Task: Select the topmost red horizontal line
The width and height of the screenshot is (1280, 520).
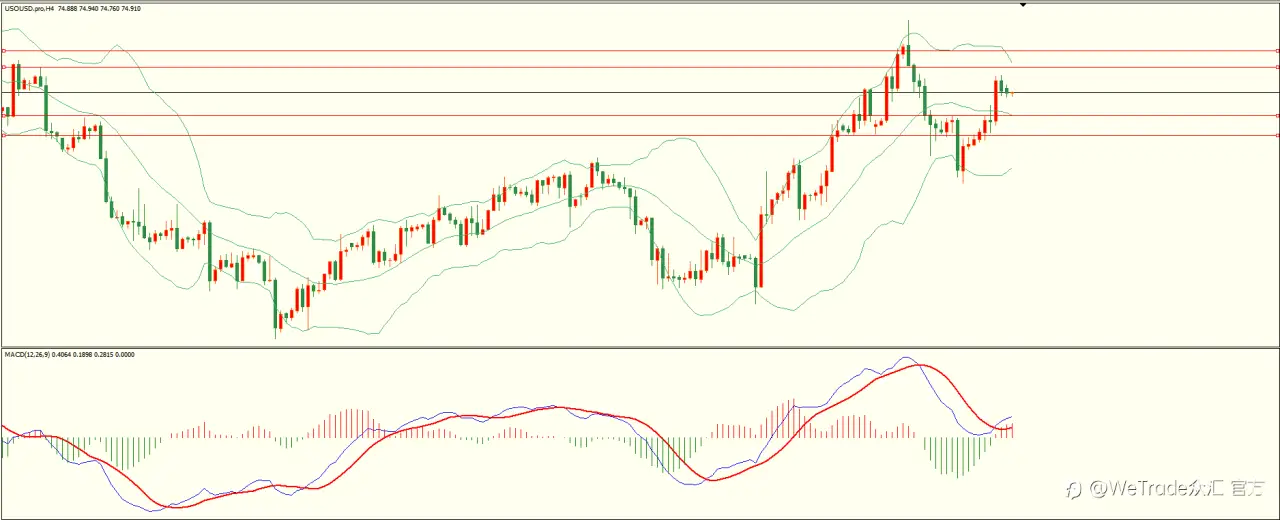Action: point(640,50)
